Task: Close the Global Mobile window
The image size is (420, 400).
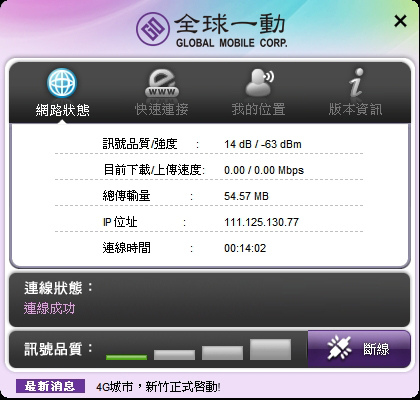Action: coord(400,21)
